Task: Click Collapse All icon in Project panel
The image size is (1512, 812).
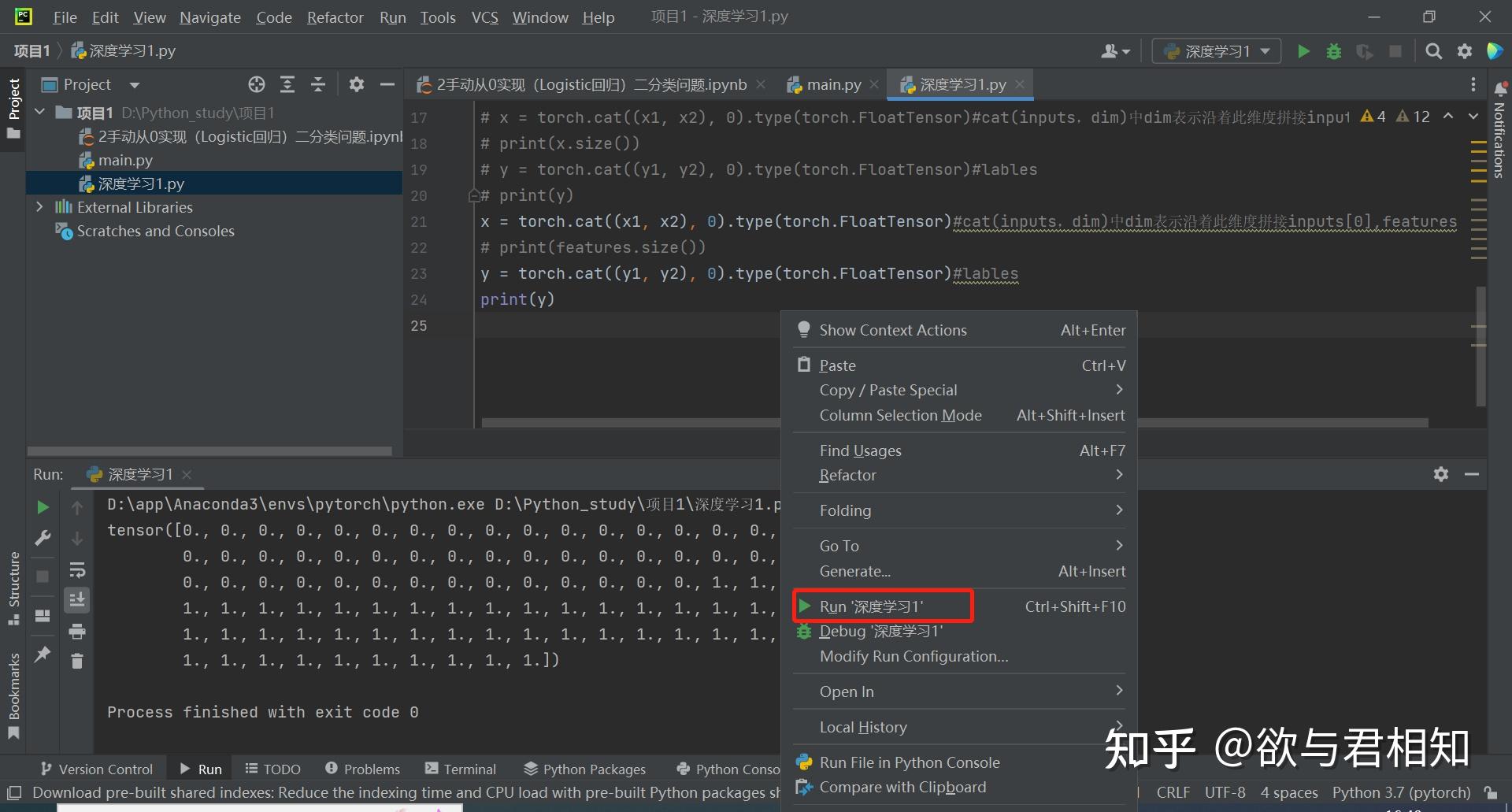Action: click(x=318, y=84)
